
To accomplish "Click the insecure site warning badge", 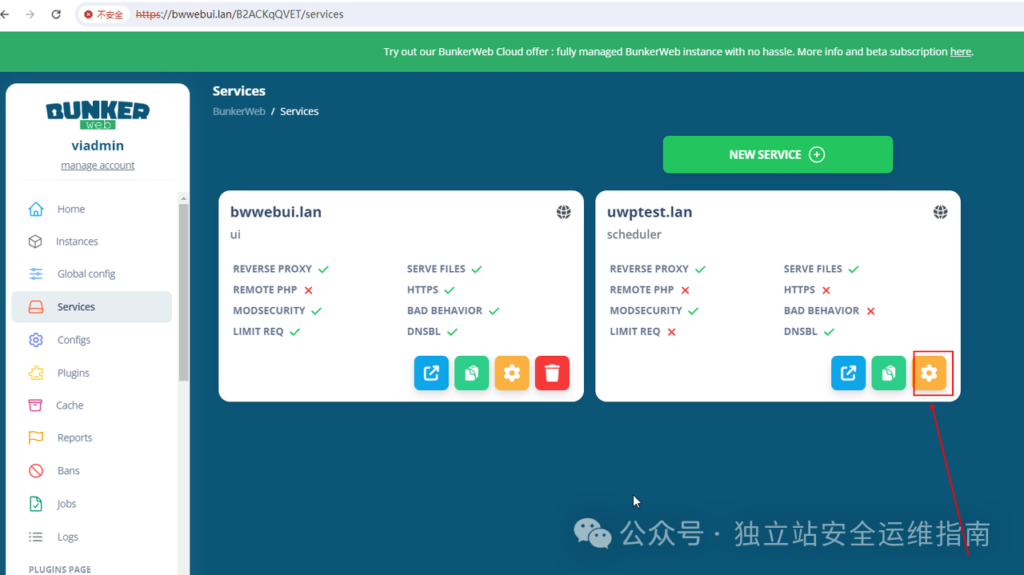I will tap(104, 14).
